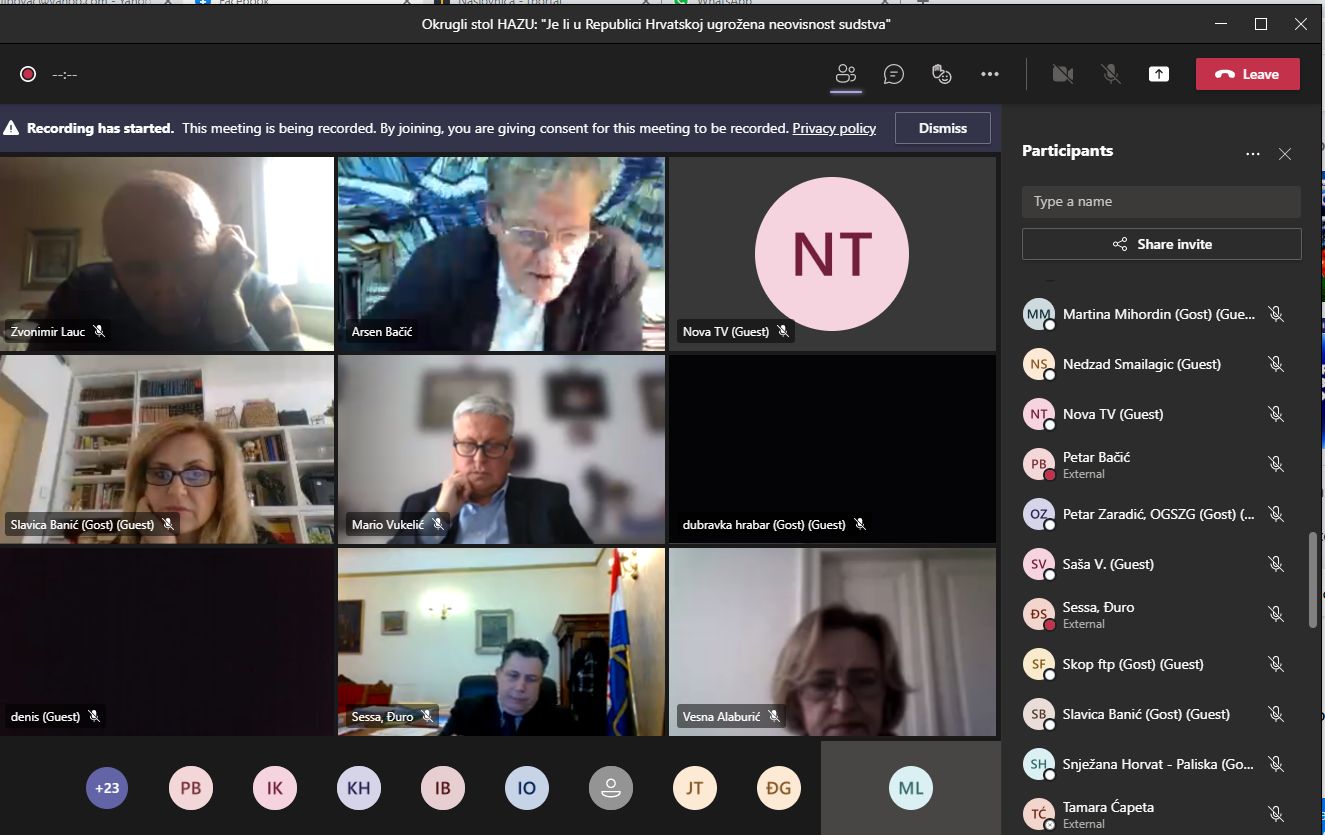
Task: Open more options in Participants panel header
Action: pos(1253,154)
